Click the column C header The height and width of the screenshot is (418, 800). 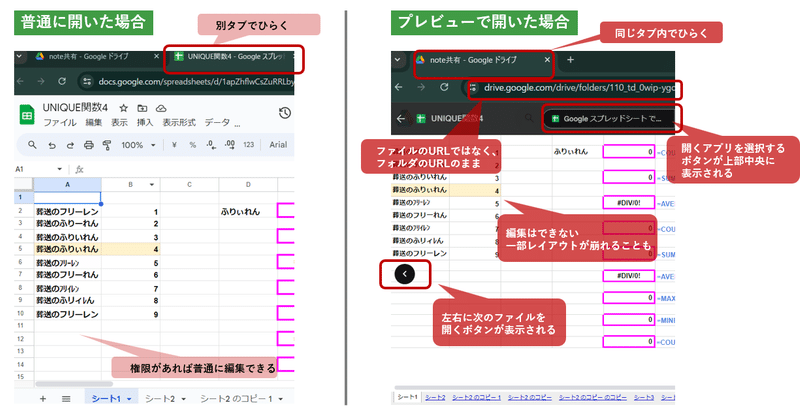click(189, 185)
